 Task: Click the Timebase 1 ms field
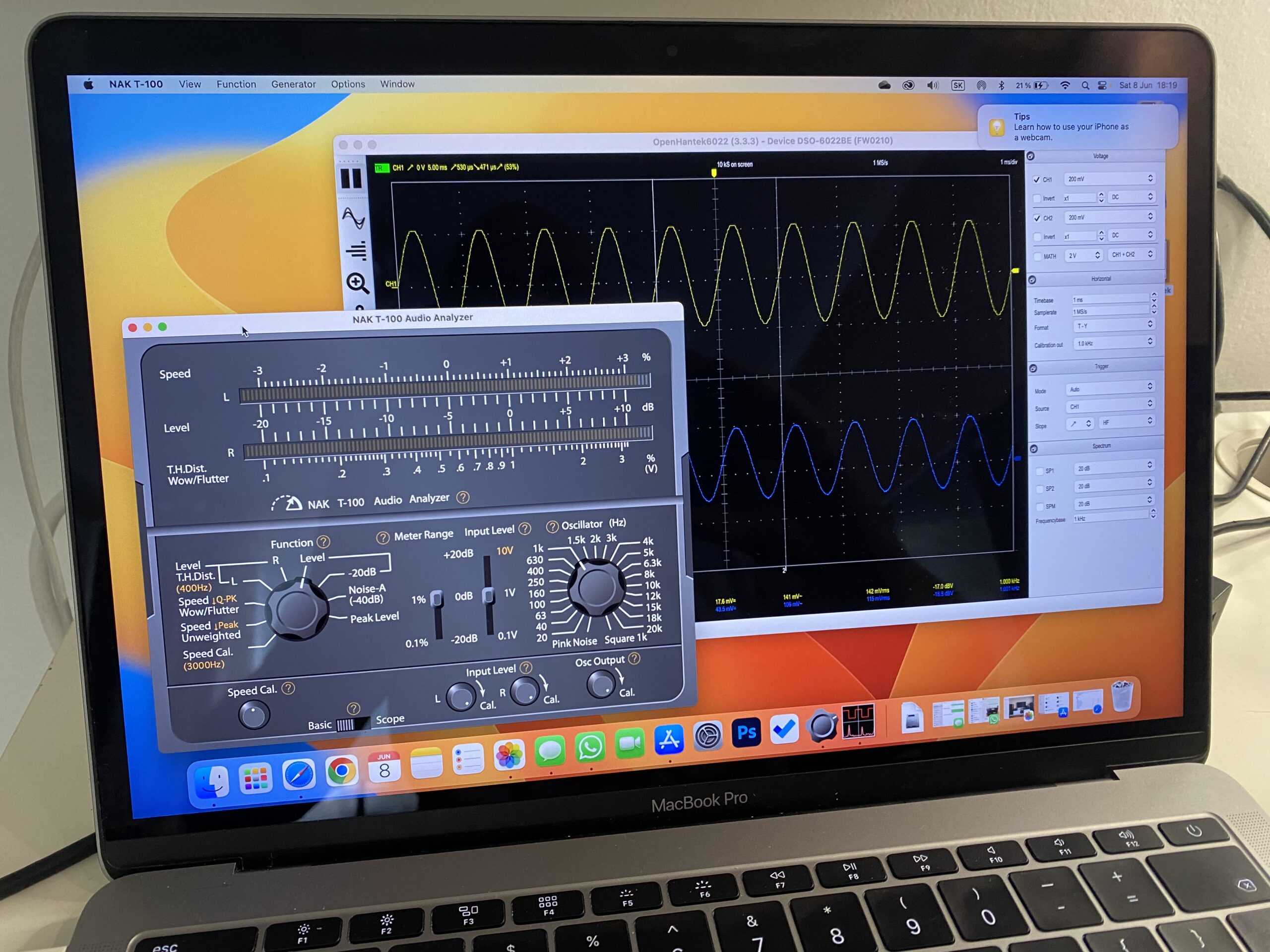click(1110, 299)
